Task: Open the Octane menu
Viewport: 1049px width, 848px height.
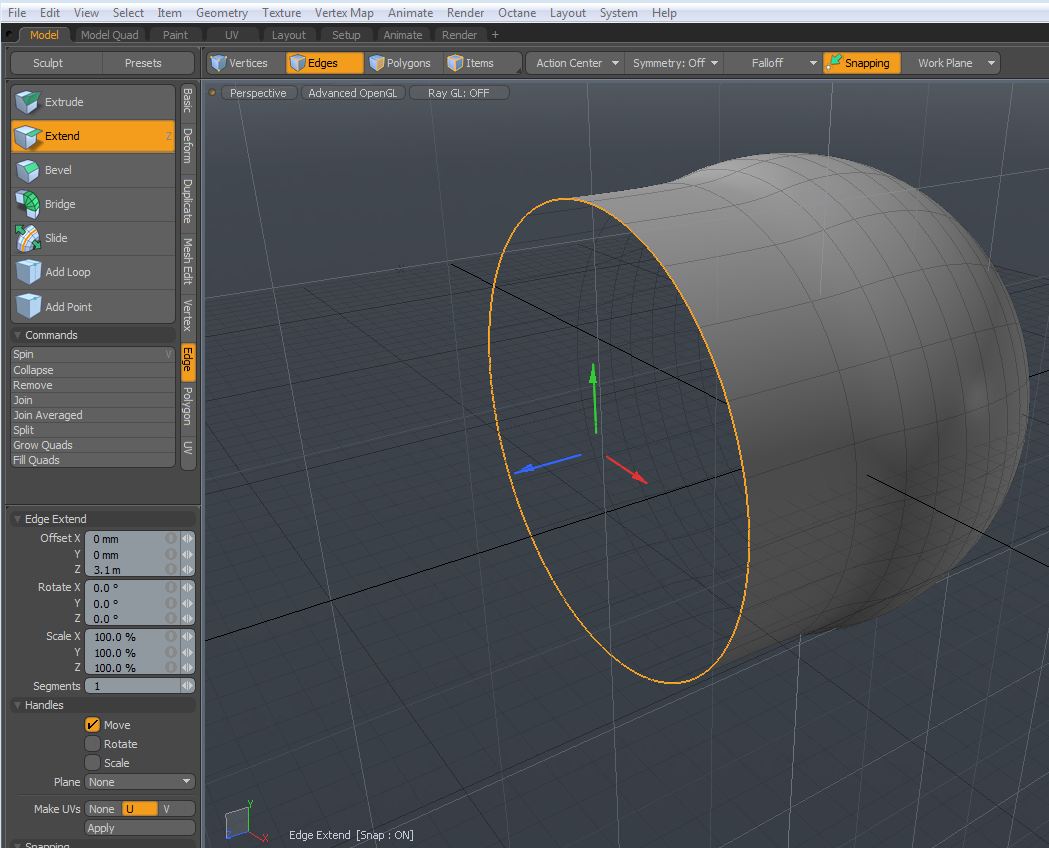Action: [x=516, y=13]
